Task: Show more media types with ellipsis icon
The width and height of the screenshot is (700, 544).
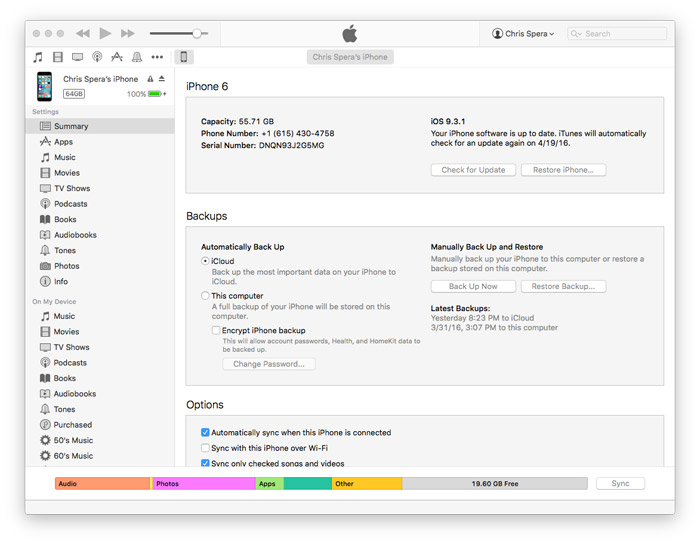Action: pyautogui.click(x=157, y=57)
